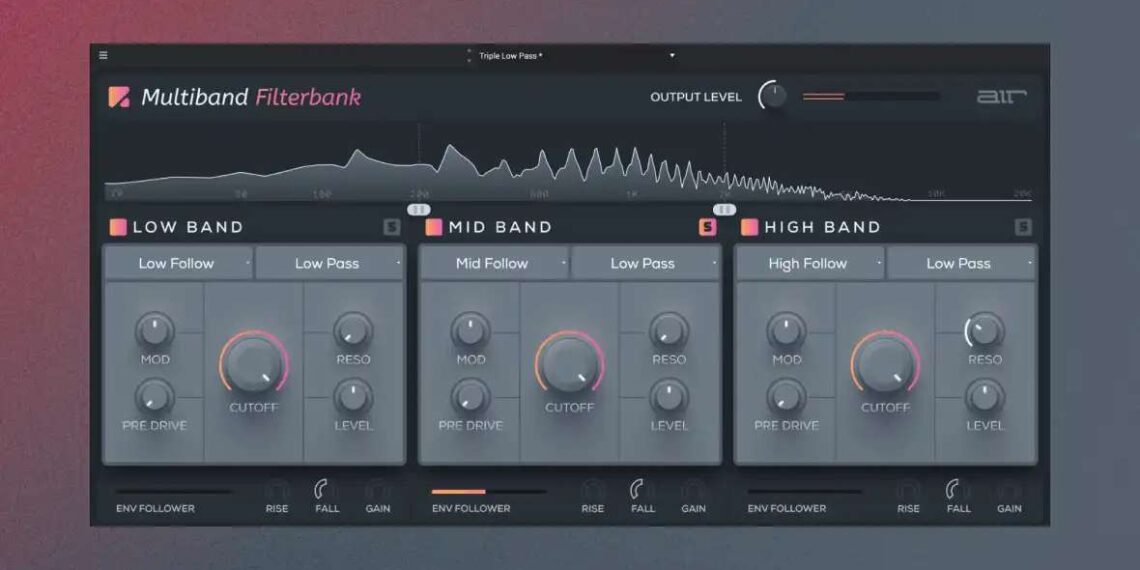Open the Mid Band Low Pass filter dropdown

click(645, 263)
